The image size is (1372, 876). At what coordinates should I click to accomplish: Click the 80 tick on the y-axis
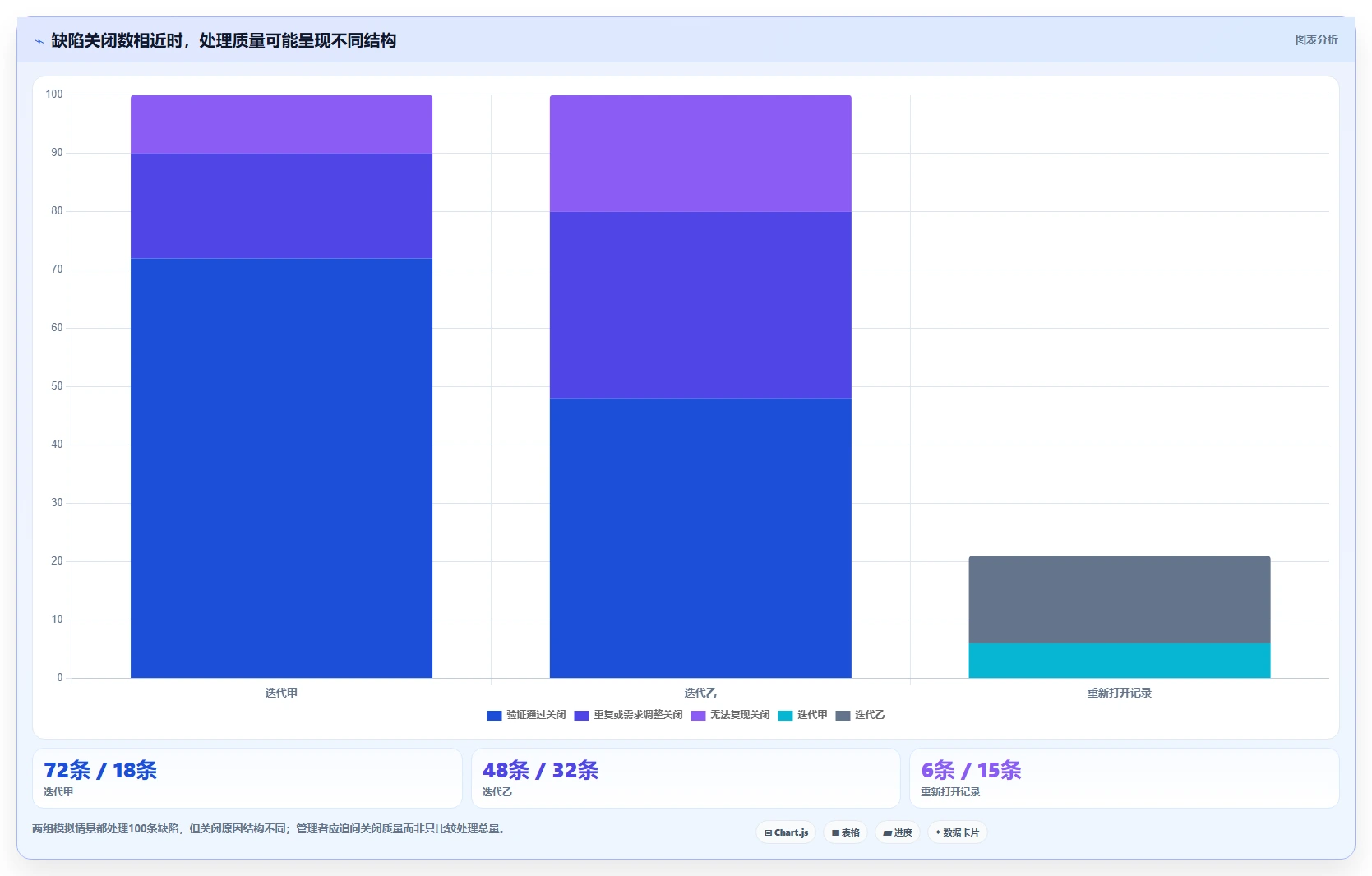57,211
